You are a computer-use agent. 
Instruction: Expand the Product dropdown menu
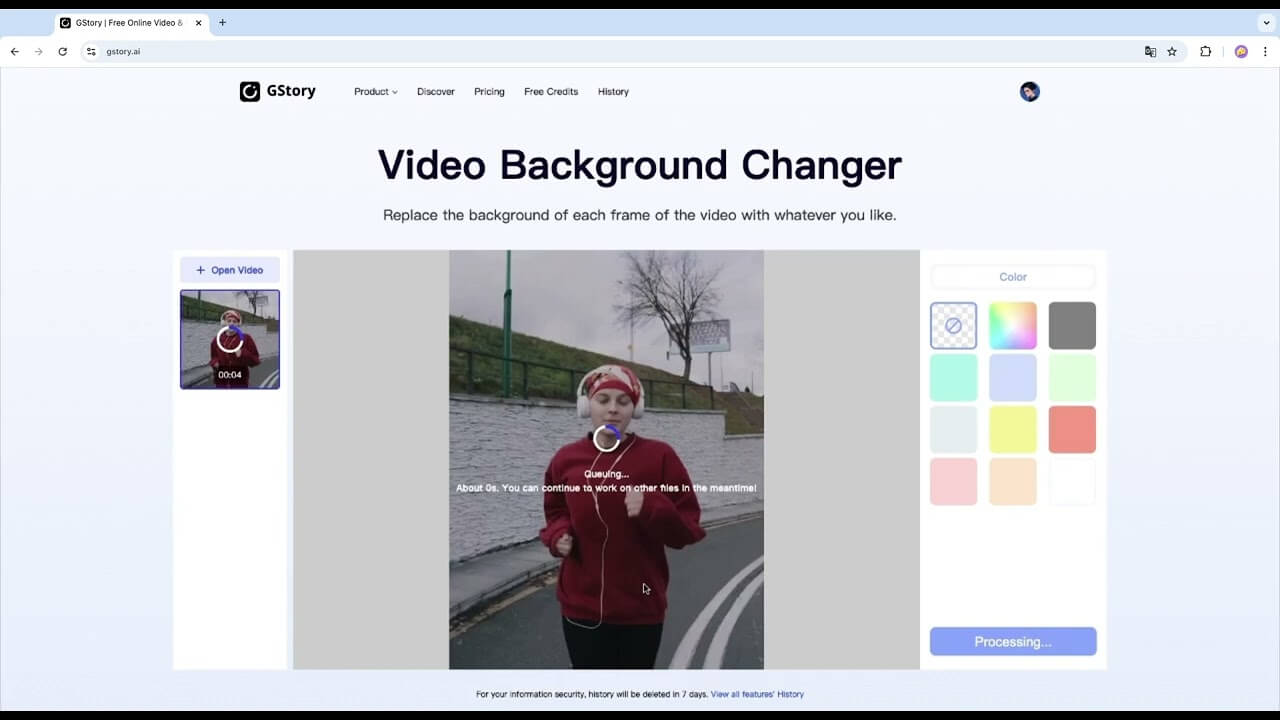(374, 91)
